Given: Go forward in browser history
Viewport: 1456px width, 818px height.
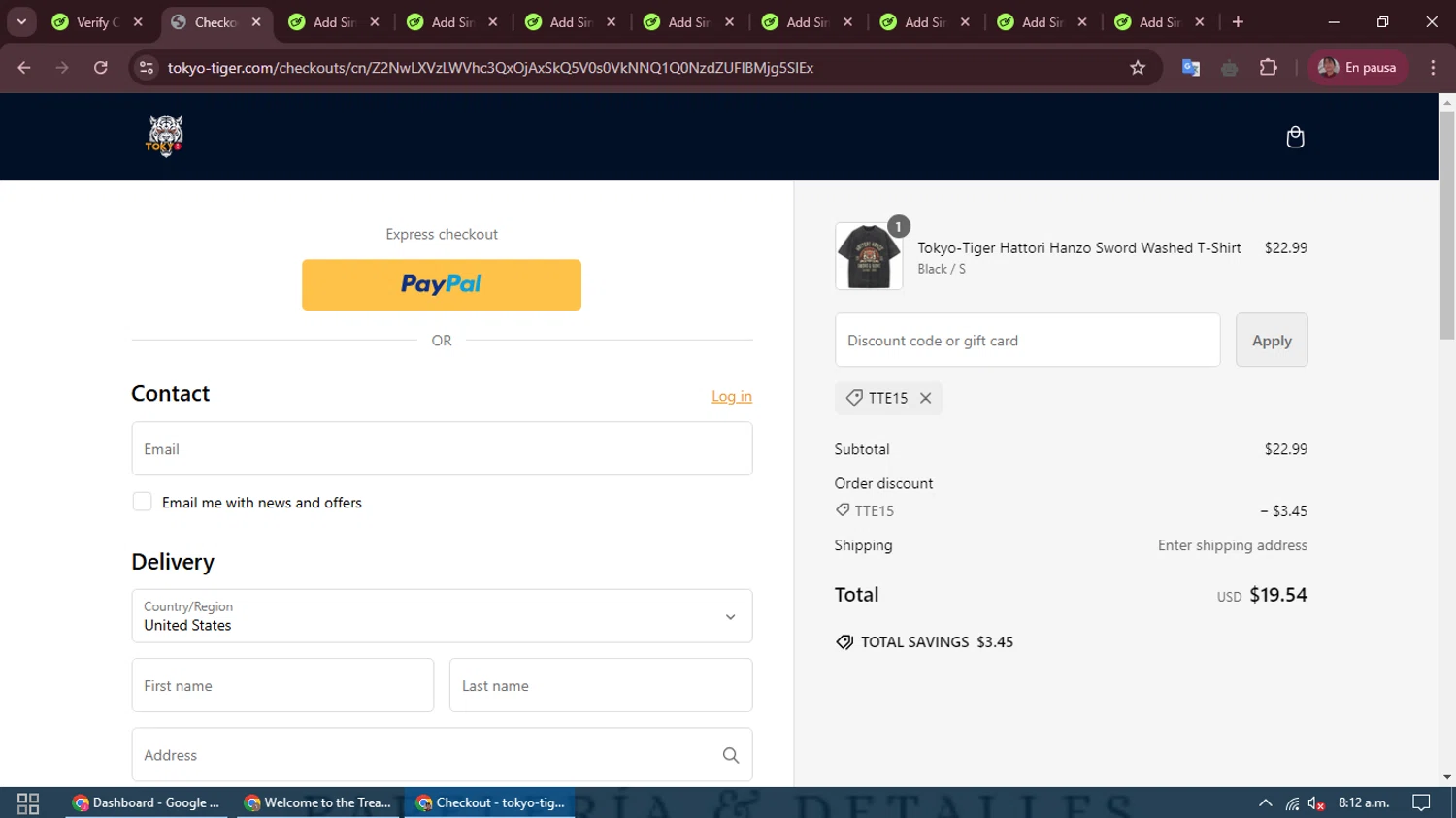Looking at the screenshot, I should click(62, 68).
